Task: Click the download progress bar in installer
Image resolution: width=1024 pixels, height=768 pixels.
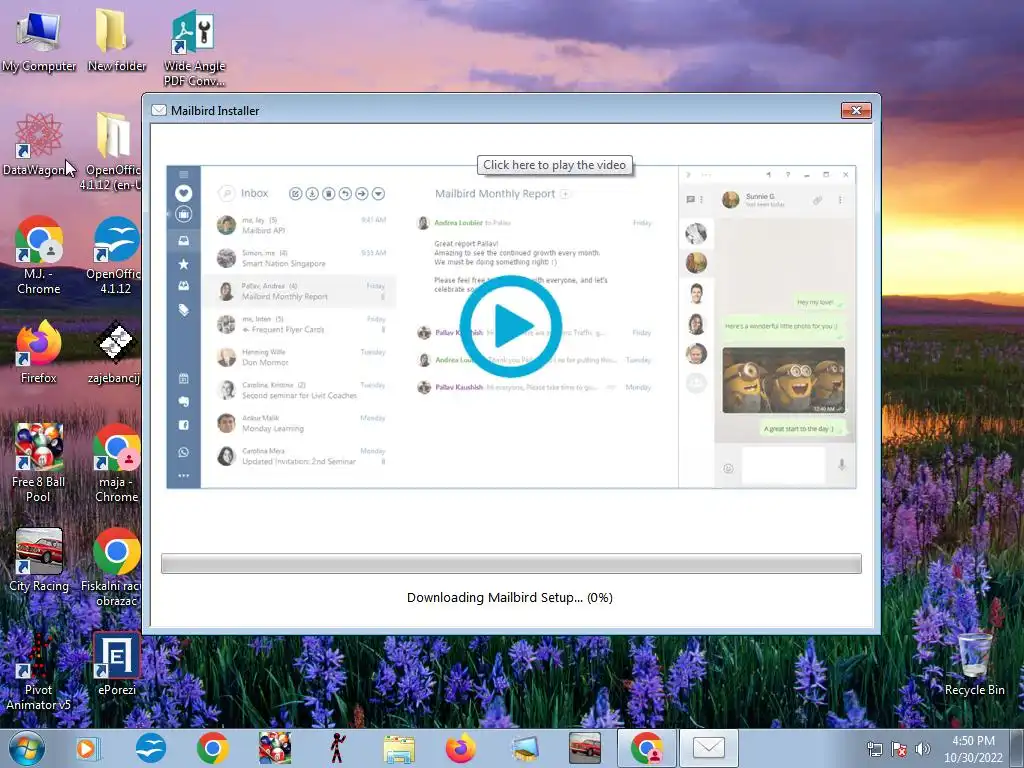Action: 511,564
